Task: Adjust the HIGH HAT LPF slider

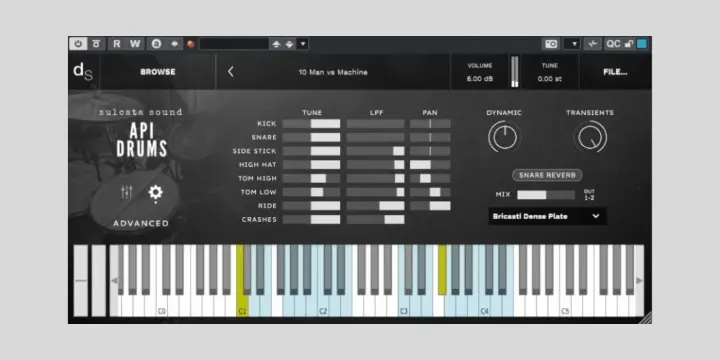Action: tap(376, 164)
